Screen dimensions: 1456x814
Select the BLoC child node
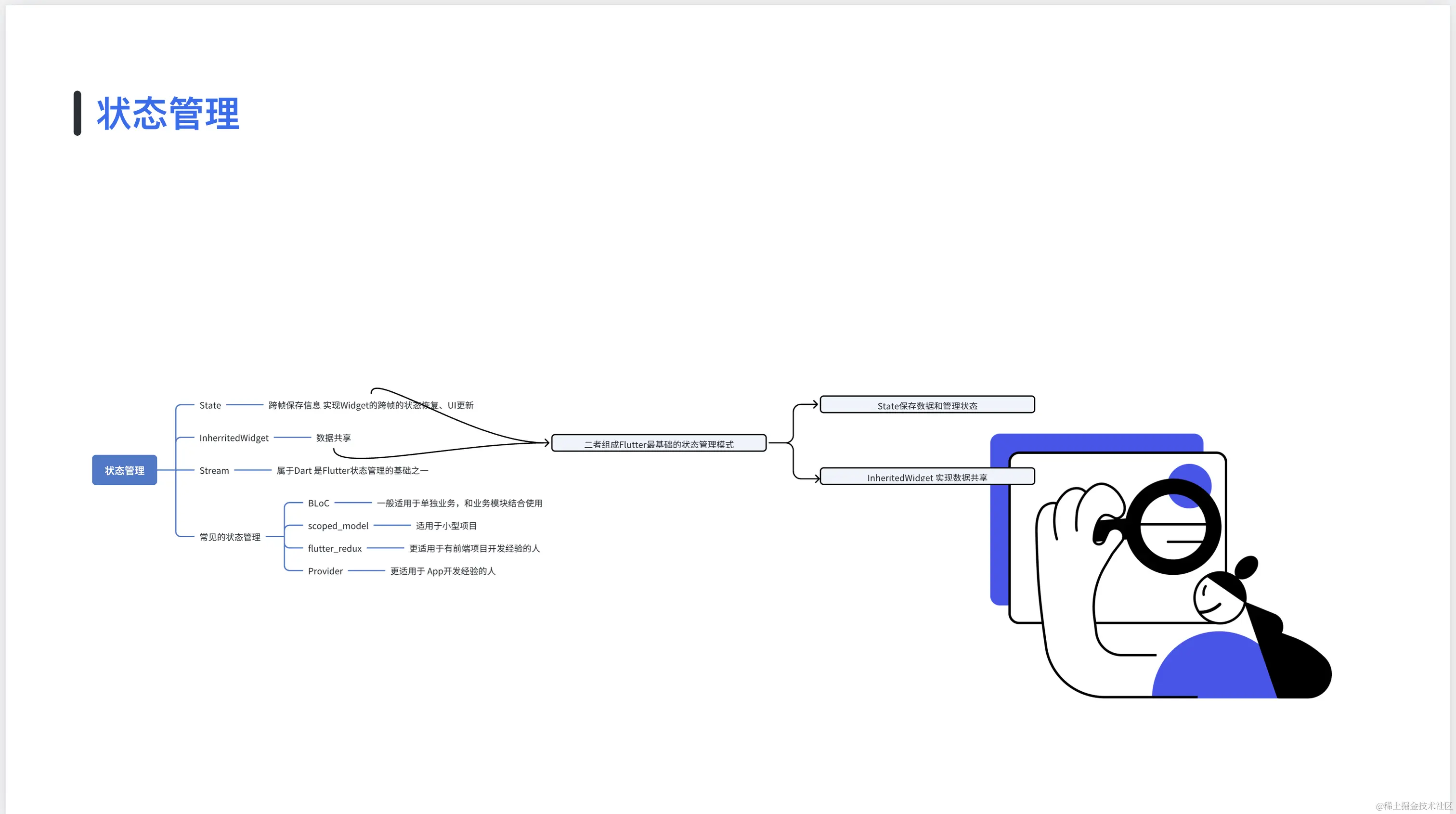tap(318, 503)
